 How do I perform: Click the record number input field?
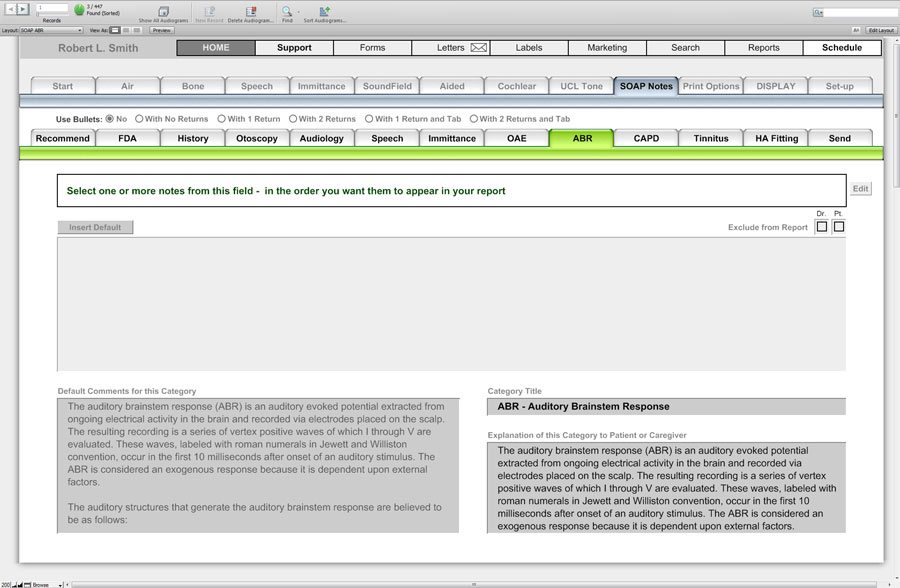pos(52,7)
